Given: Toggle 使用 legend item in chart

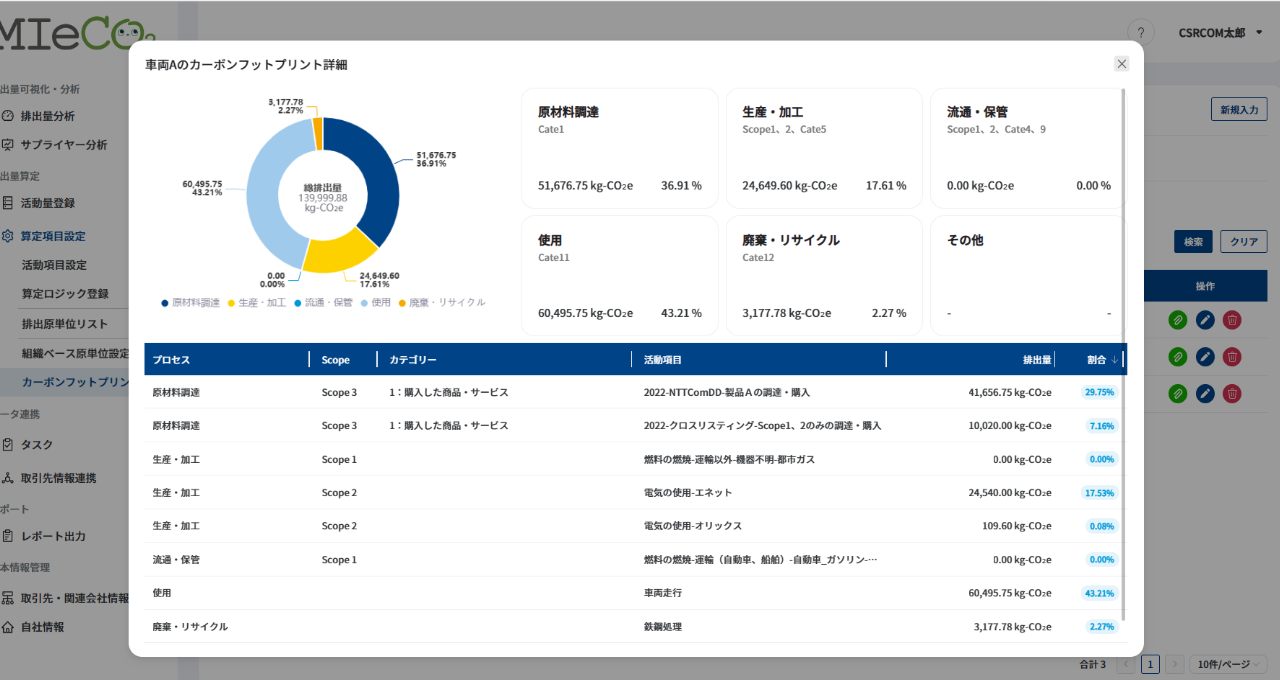Looking at the screenshot, I should [376, 302].
